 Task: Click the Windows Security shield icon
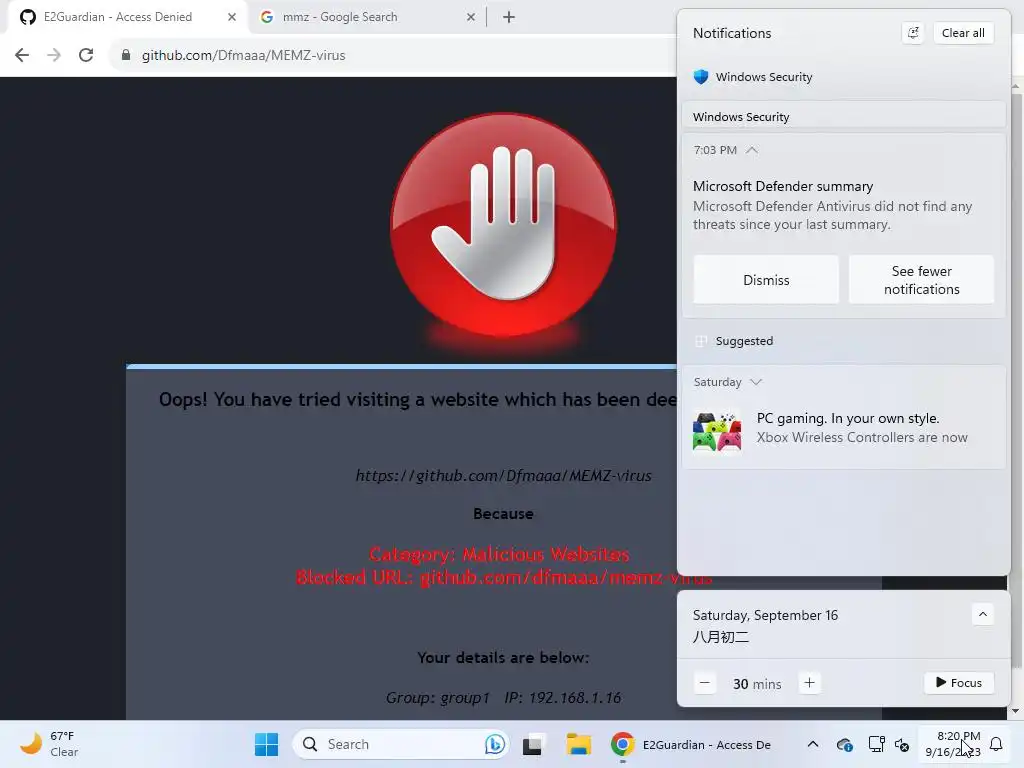(701, 77)
